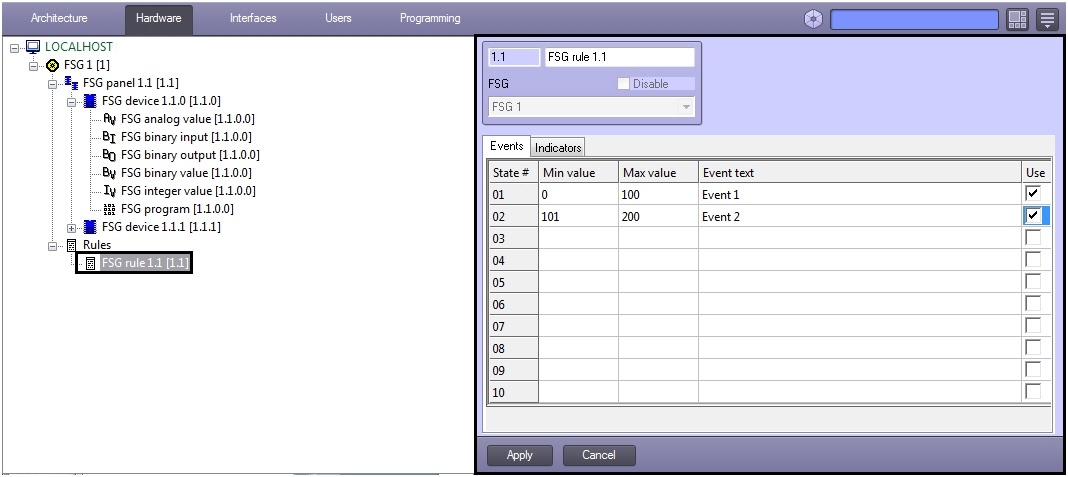Check the Use checkbox for state 05
Image resolution: width=1068 pixels, height=477 pixels.
point(1033,282)
